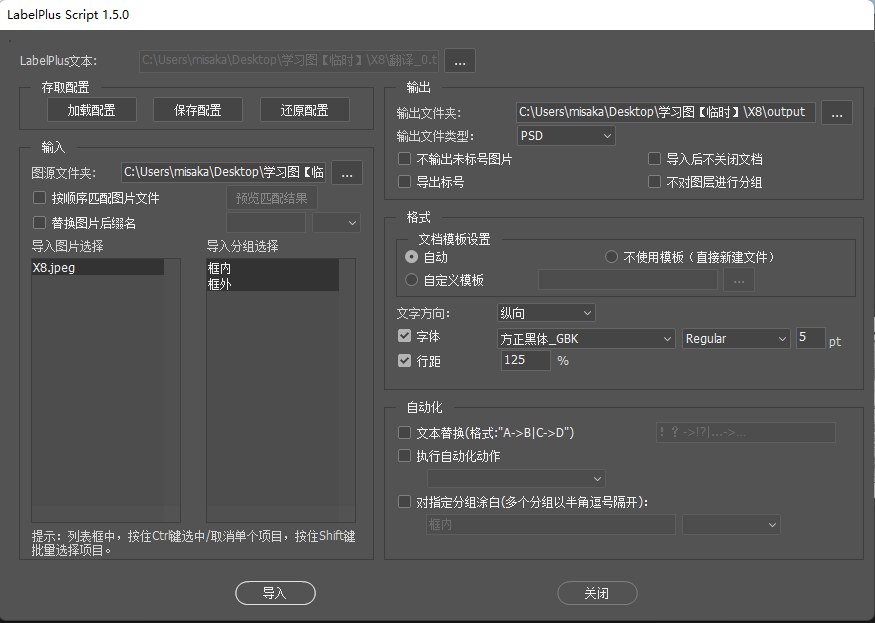The height and width of the screenshot is (623, 875).
Task: Check 不输出未标号图片 option
Action: [404, 159]
